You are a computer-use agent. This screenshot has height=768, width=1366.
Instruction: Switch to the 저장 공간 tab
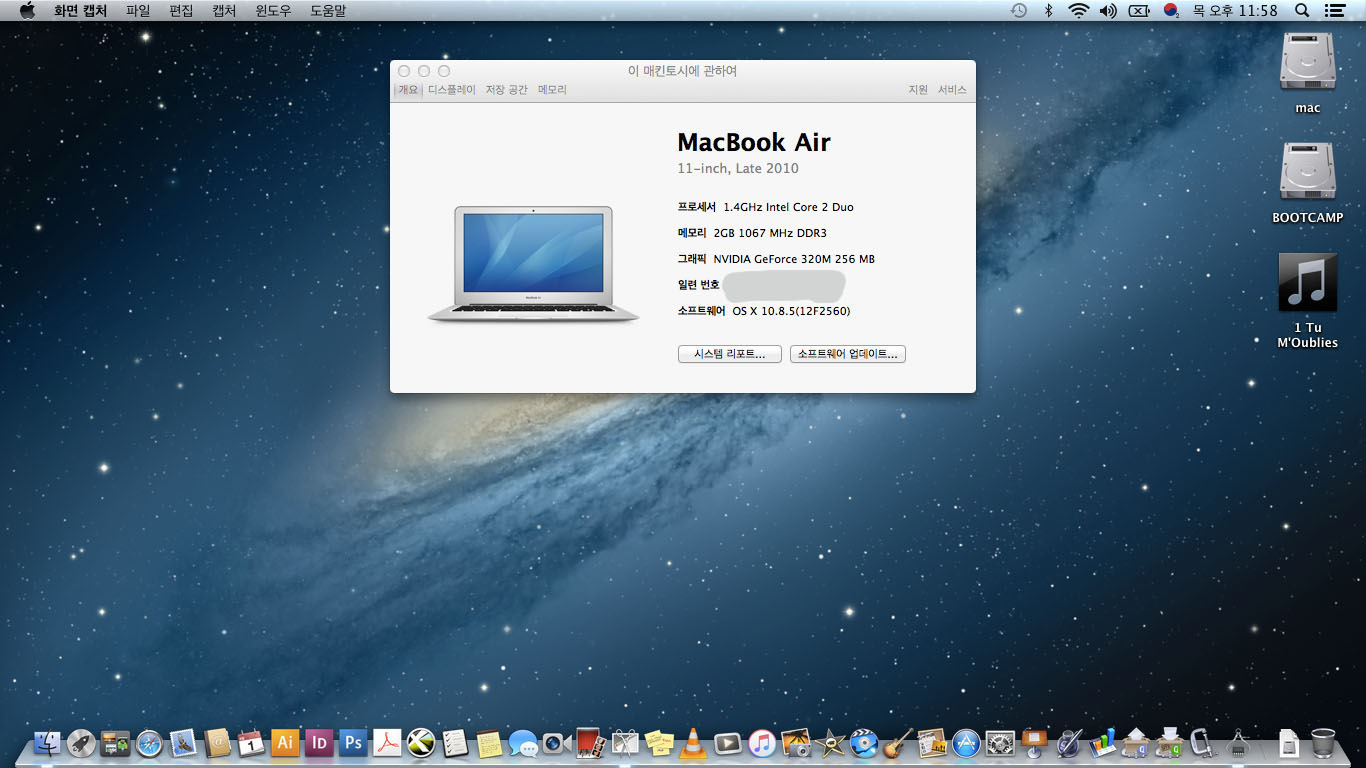[506, 90]
